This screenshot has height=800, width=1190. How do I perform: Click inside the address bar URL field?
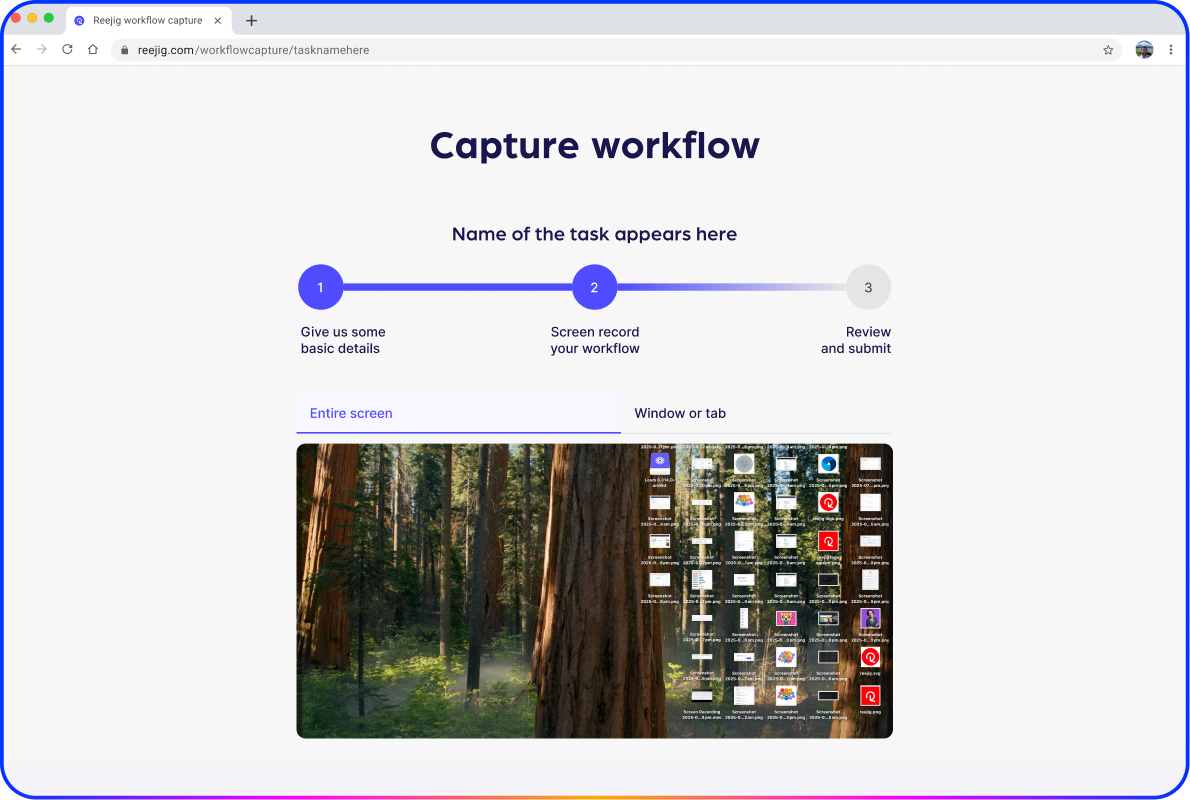pyautogui.click(x=300, y=48)
